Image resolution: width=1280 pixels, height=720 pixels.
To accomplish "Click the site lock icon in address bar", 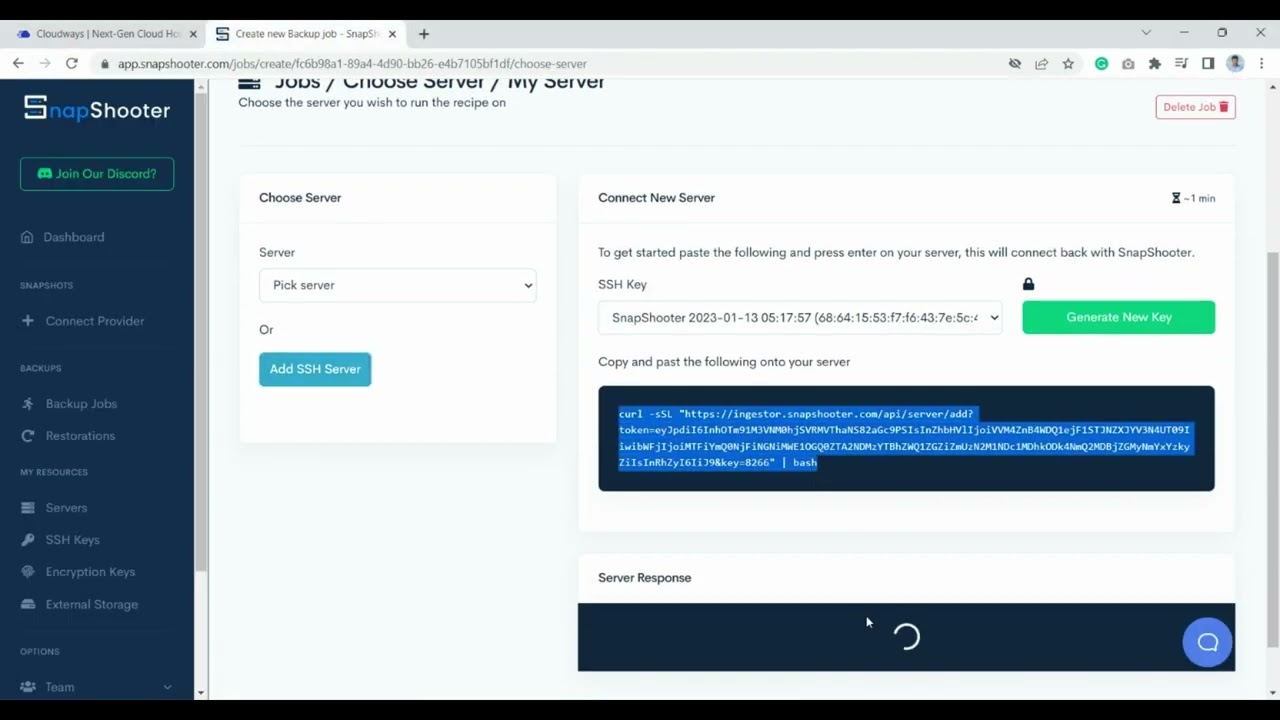I will coord(104,64).
